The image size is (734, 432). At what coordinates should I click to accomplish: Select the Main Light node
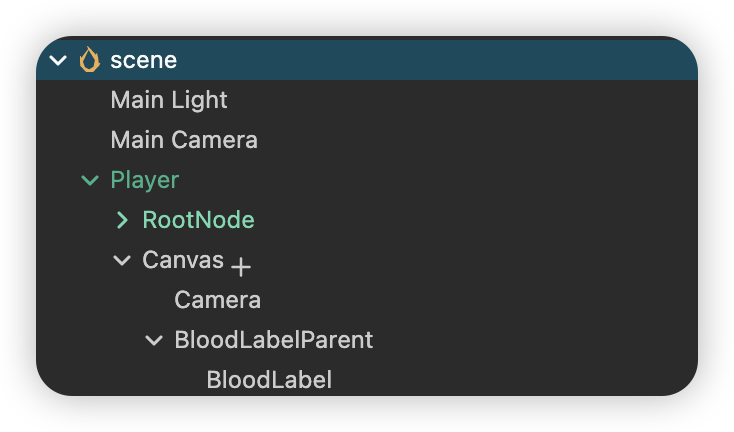[169, 100]
